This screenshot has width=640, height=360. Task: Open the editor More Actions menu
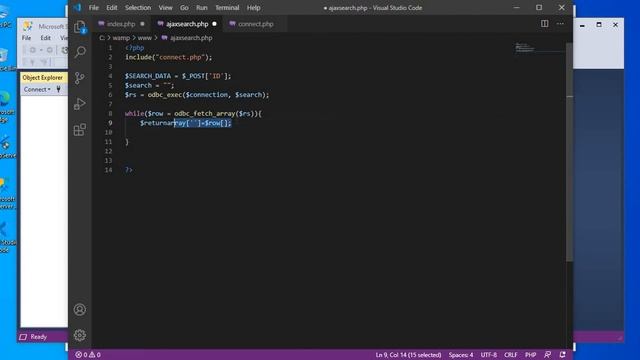click(x=560, y=24)
